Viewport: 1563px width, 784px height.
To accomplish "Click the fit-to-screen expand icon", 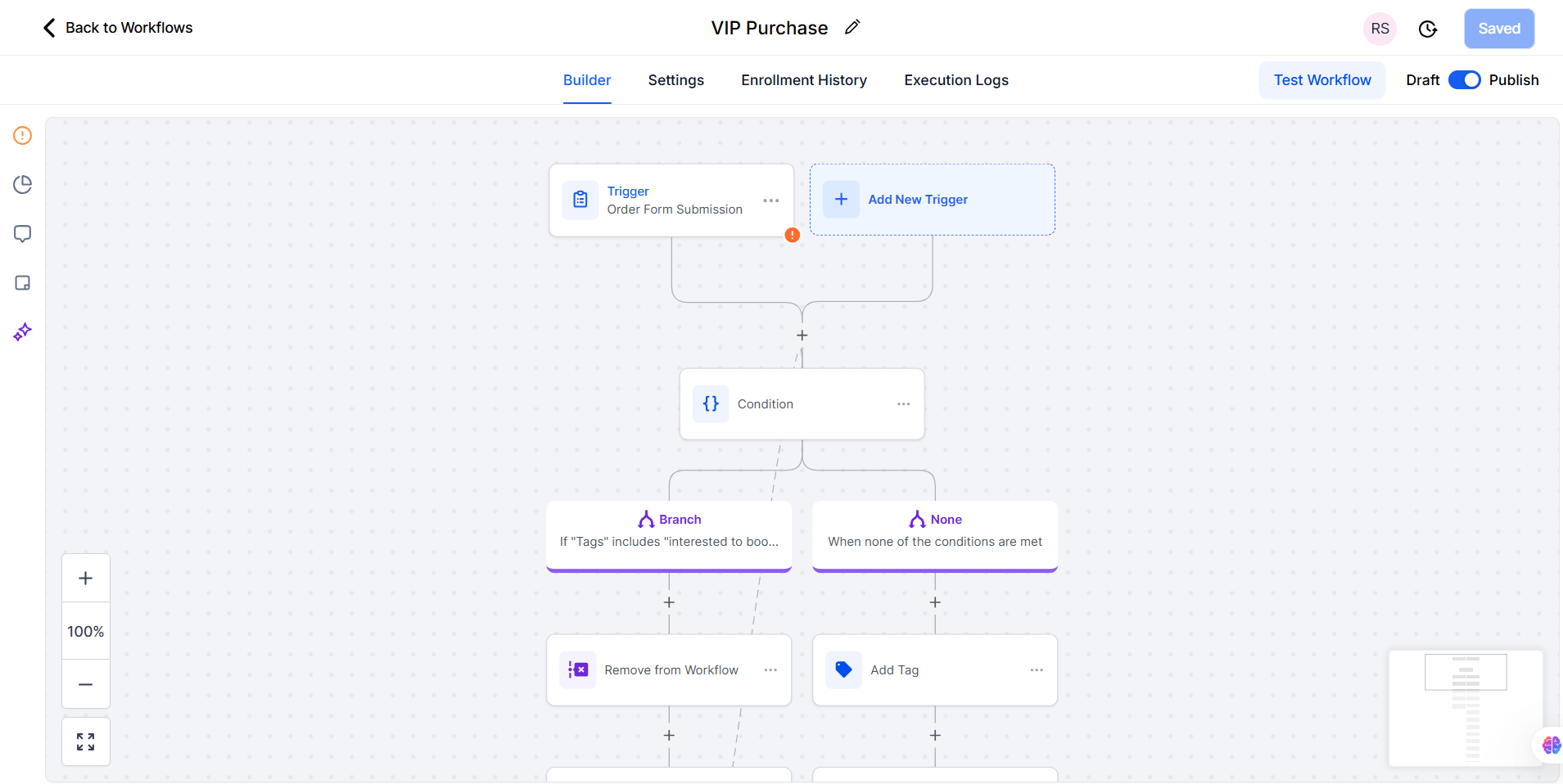I will [86, 741].
